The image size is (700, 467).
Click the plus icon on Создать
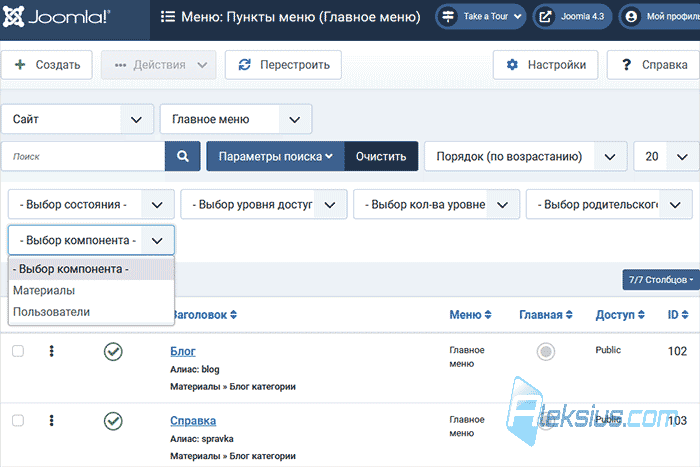[20, 65]
